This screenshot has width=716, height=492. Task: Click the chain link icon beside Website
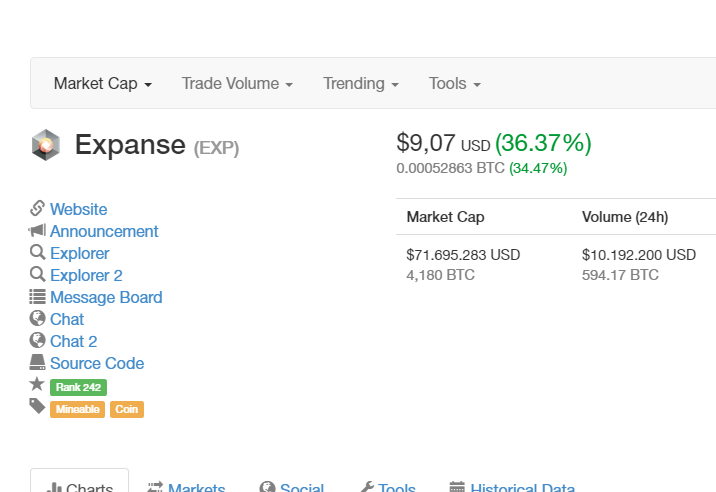click(x=38, y=209)
